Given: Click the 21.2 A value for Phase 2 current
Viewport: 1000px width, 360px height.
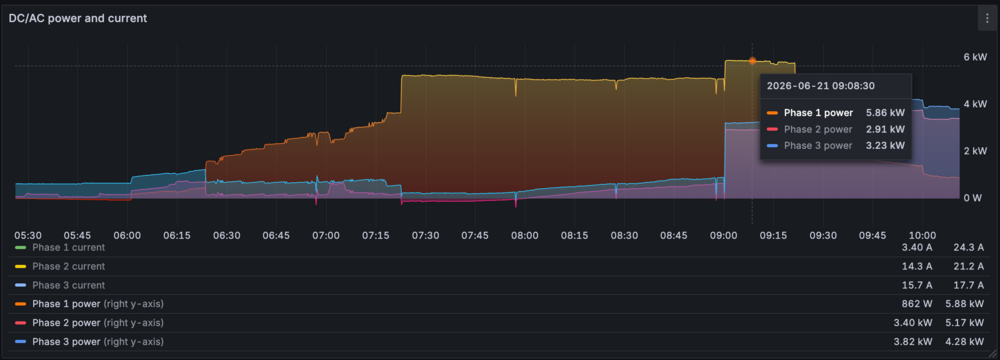Looking at the screenshot, I should coord(969,266).
